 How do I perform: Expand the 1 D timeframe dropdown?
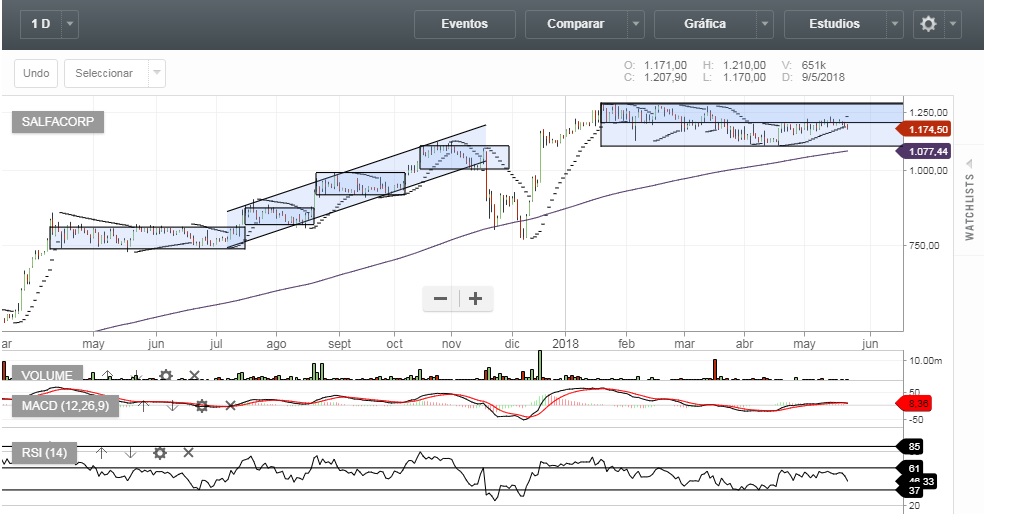(70, 24)
